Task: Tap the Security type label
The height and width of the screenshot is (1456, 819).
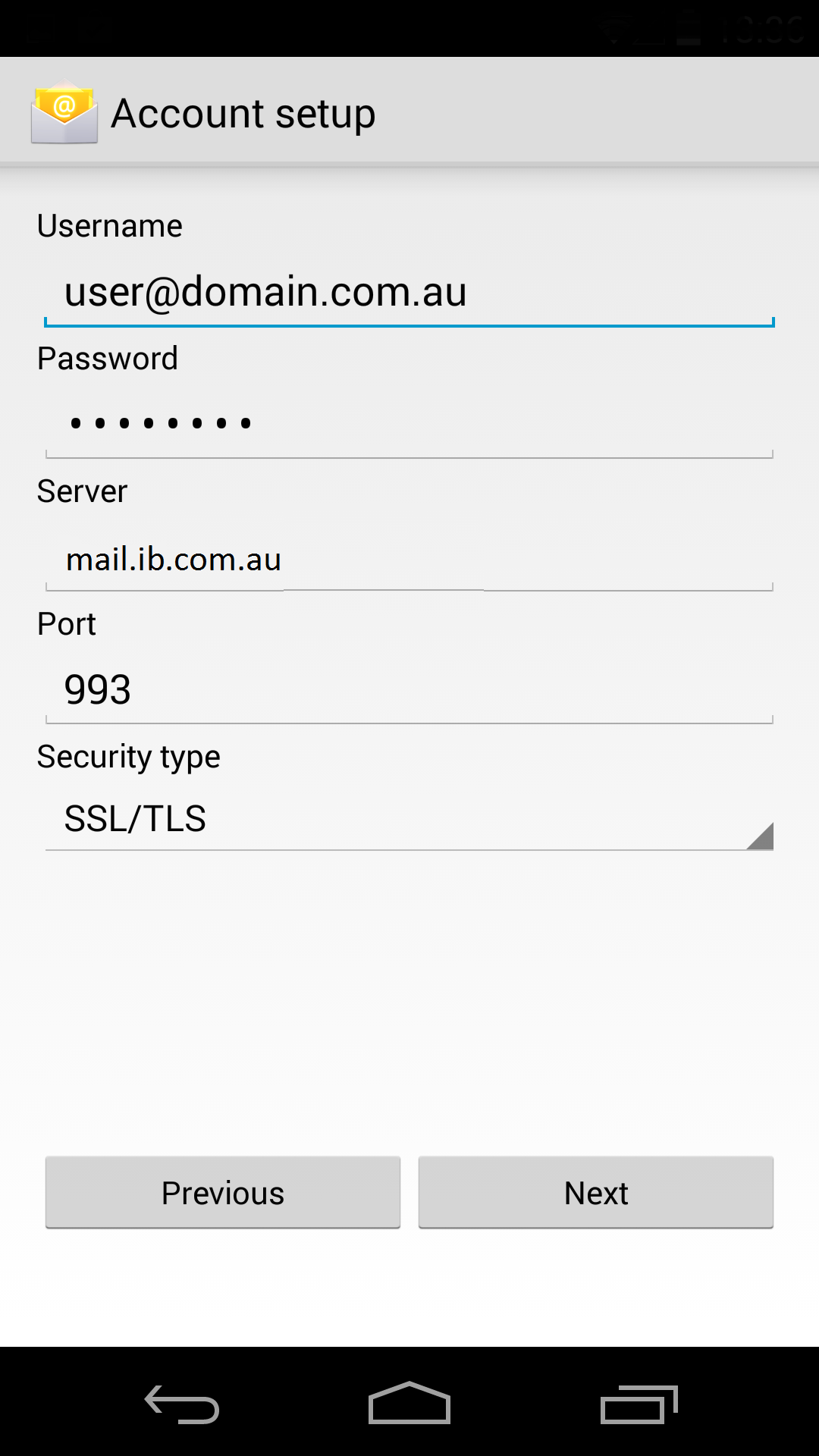Action: [129, 757]
